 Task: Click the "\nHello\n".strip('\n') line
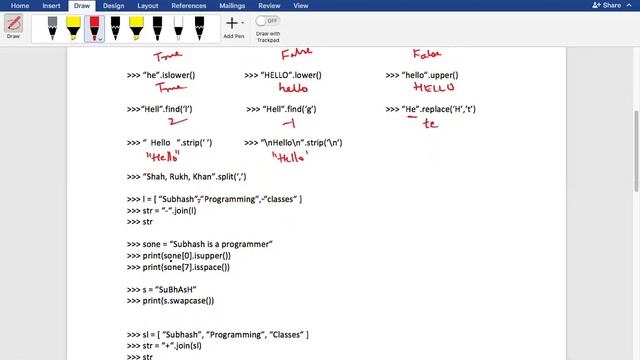click(293, 143)
